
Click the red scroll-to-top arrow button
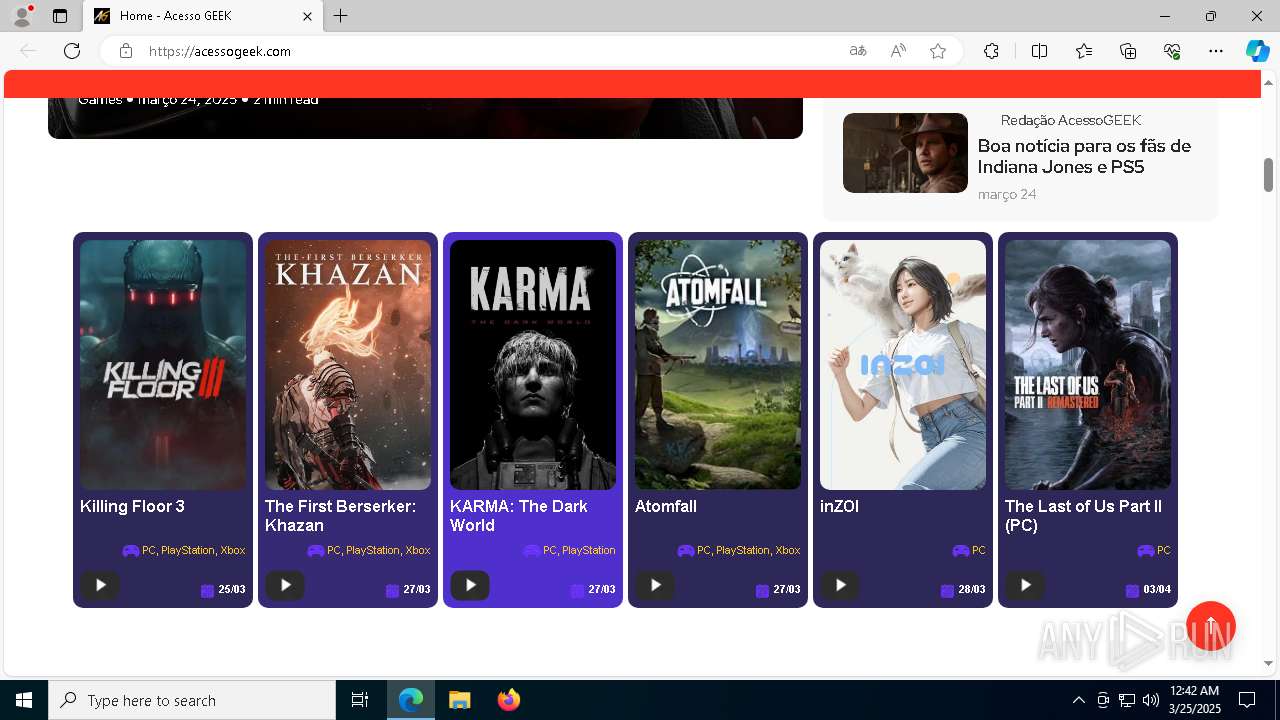pos(1211,626)
